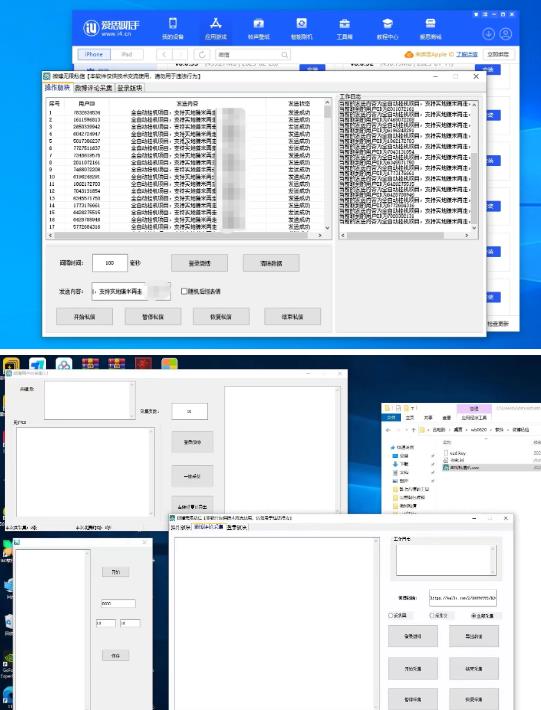Image resolution: width=541 pixels, height=710 pixels.
Task: Launch the blue arrow desktop icon
Action: pos(38,364)
